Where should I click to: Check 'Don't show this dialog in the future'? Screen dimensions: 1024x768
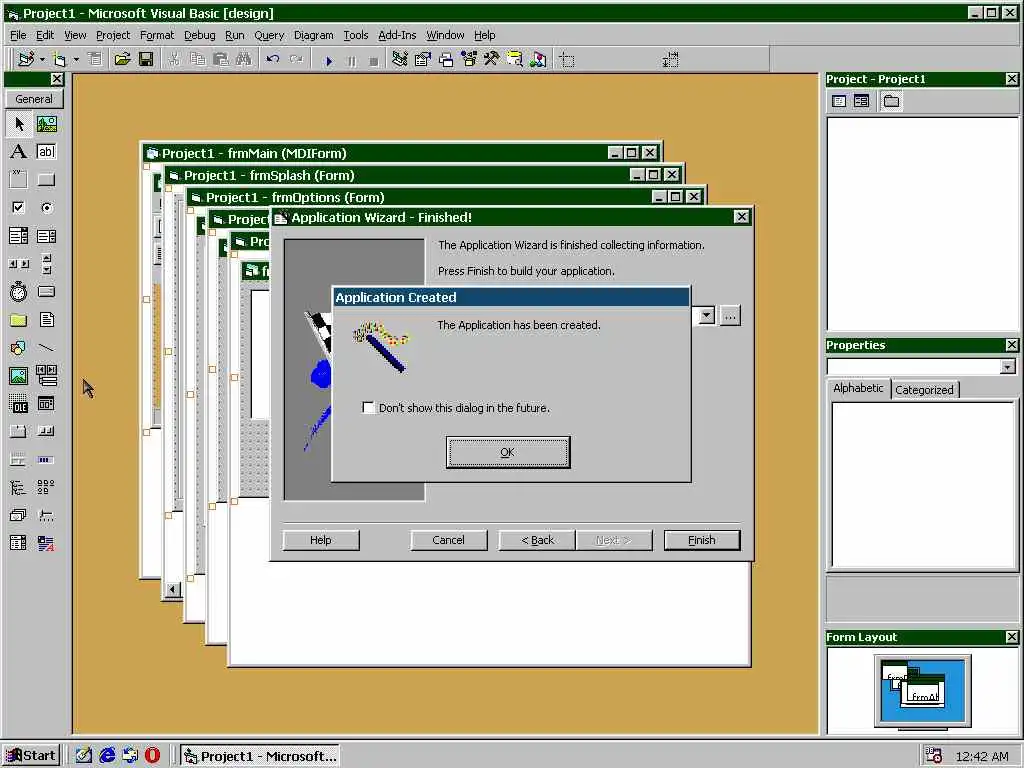tap(368, 408)
